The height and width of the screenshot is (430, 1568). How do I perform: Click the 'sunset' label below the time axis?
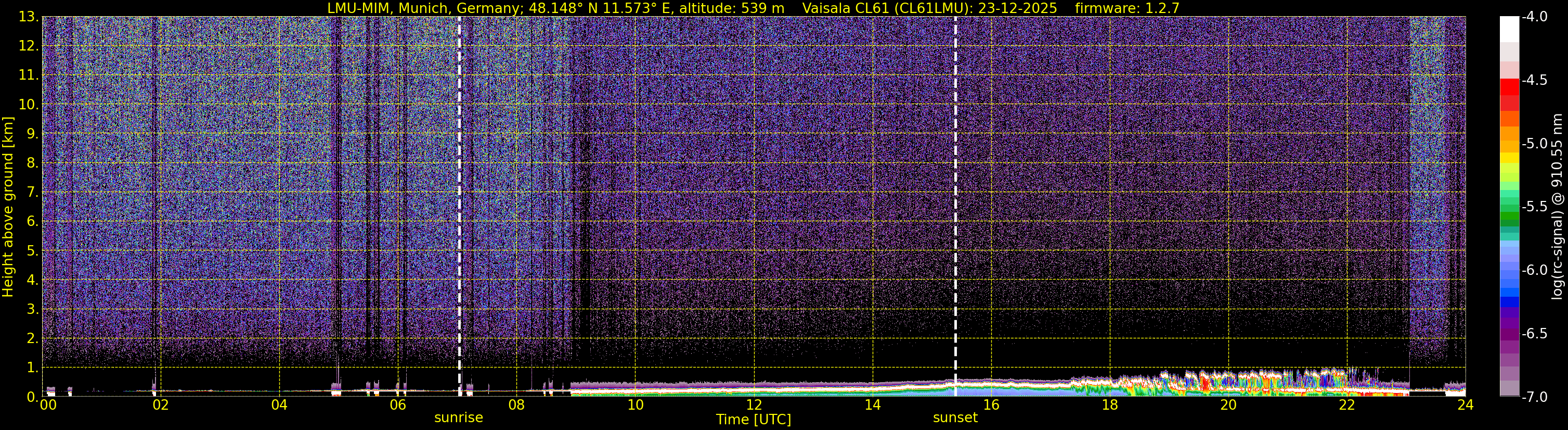[x=955, y=418]
